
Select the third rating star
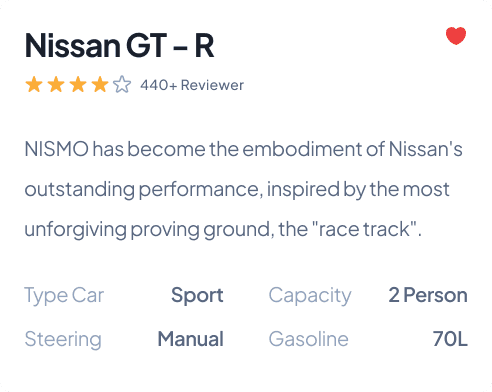point(78,84)
